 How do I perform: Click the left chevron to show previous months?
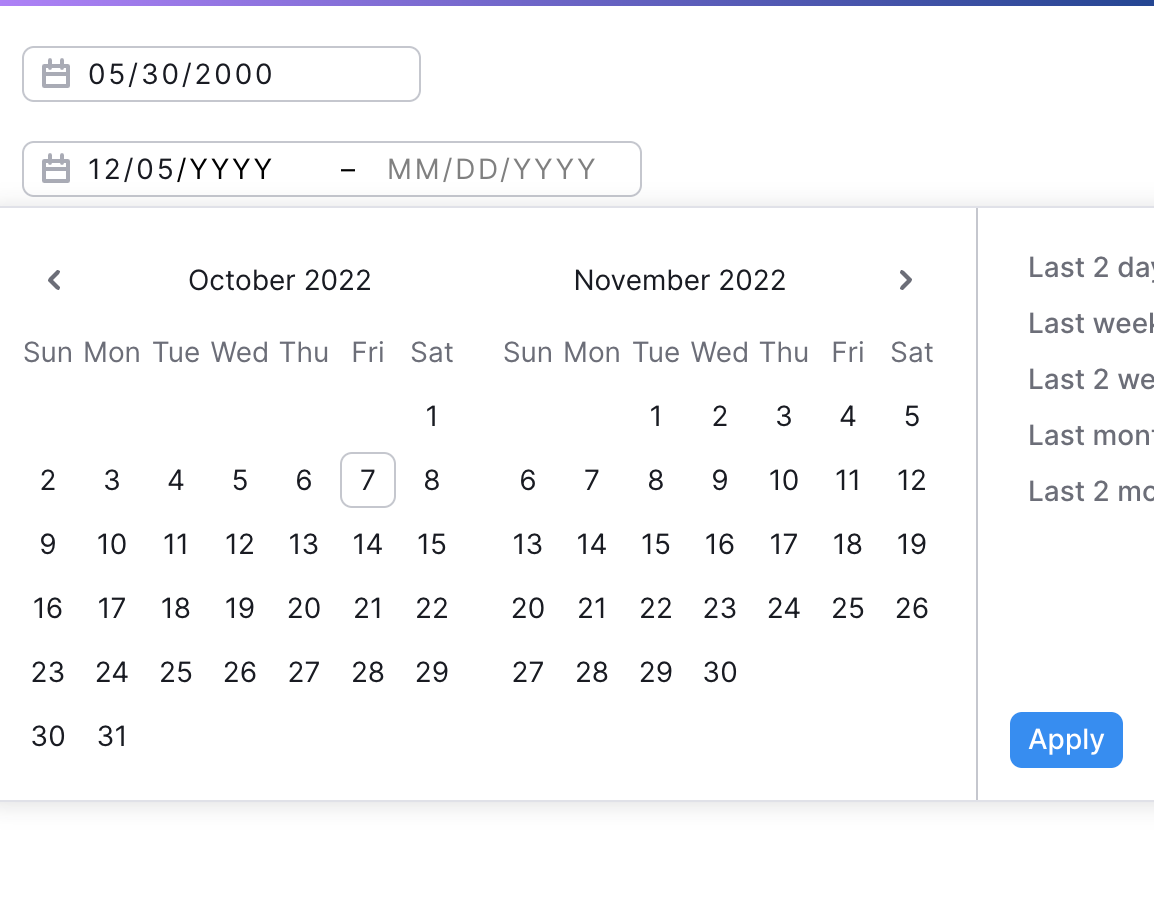54,280
